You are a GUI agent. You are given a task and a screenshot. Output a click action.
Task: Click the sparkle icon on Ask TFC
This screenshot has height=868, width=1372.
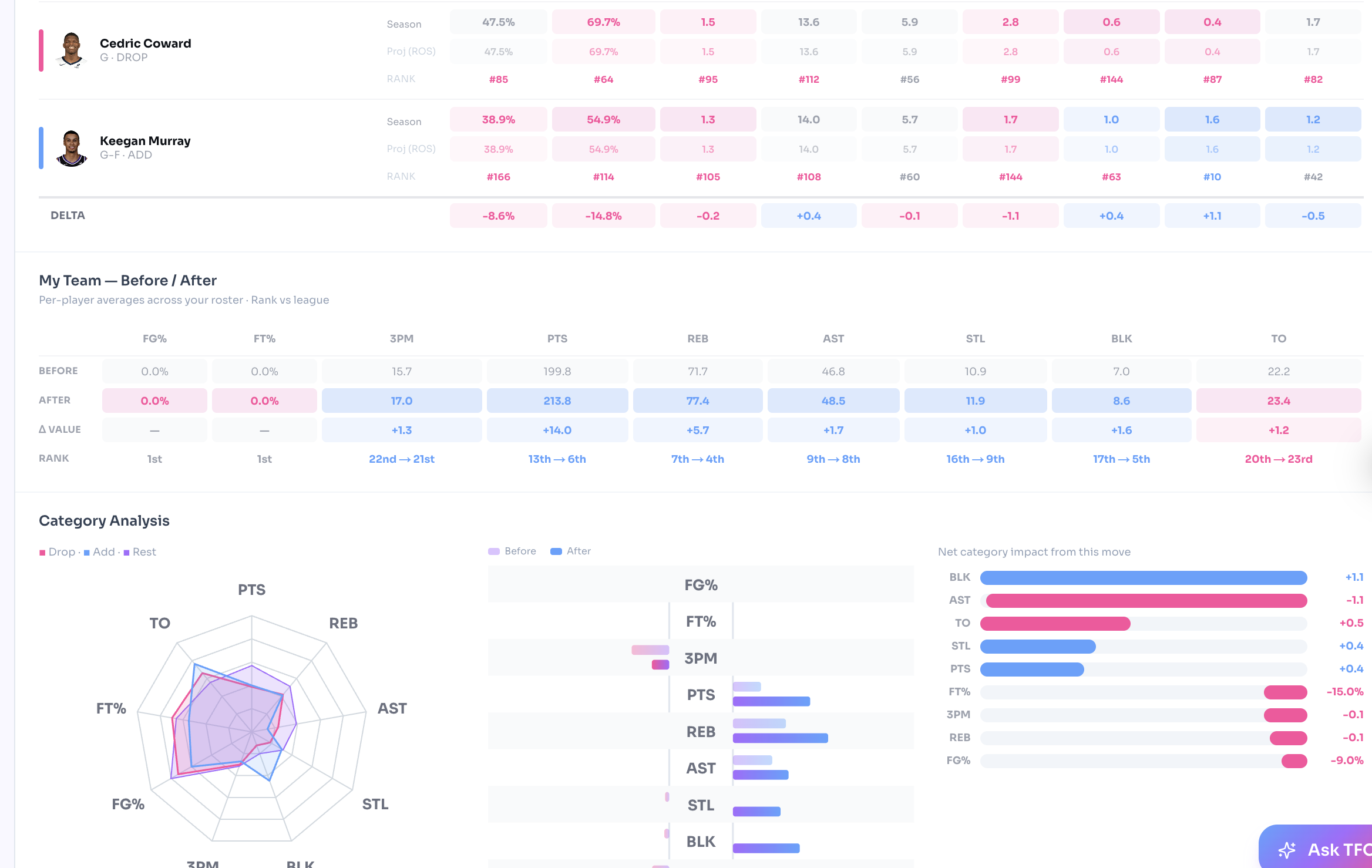[1286, 849]
